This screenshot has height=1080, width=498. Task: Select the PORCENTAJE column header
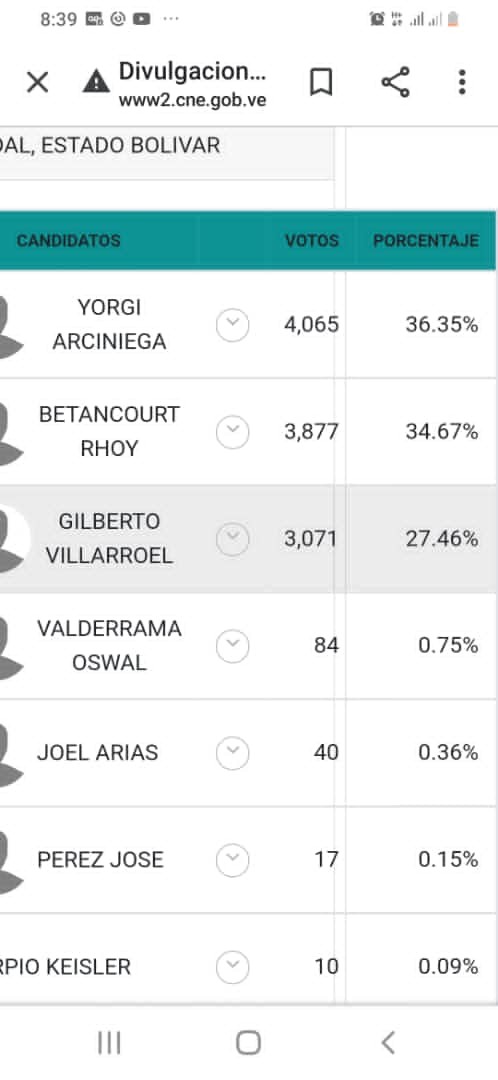426,240
